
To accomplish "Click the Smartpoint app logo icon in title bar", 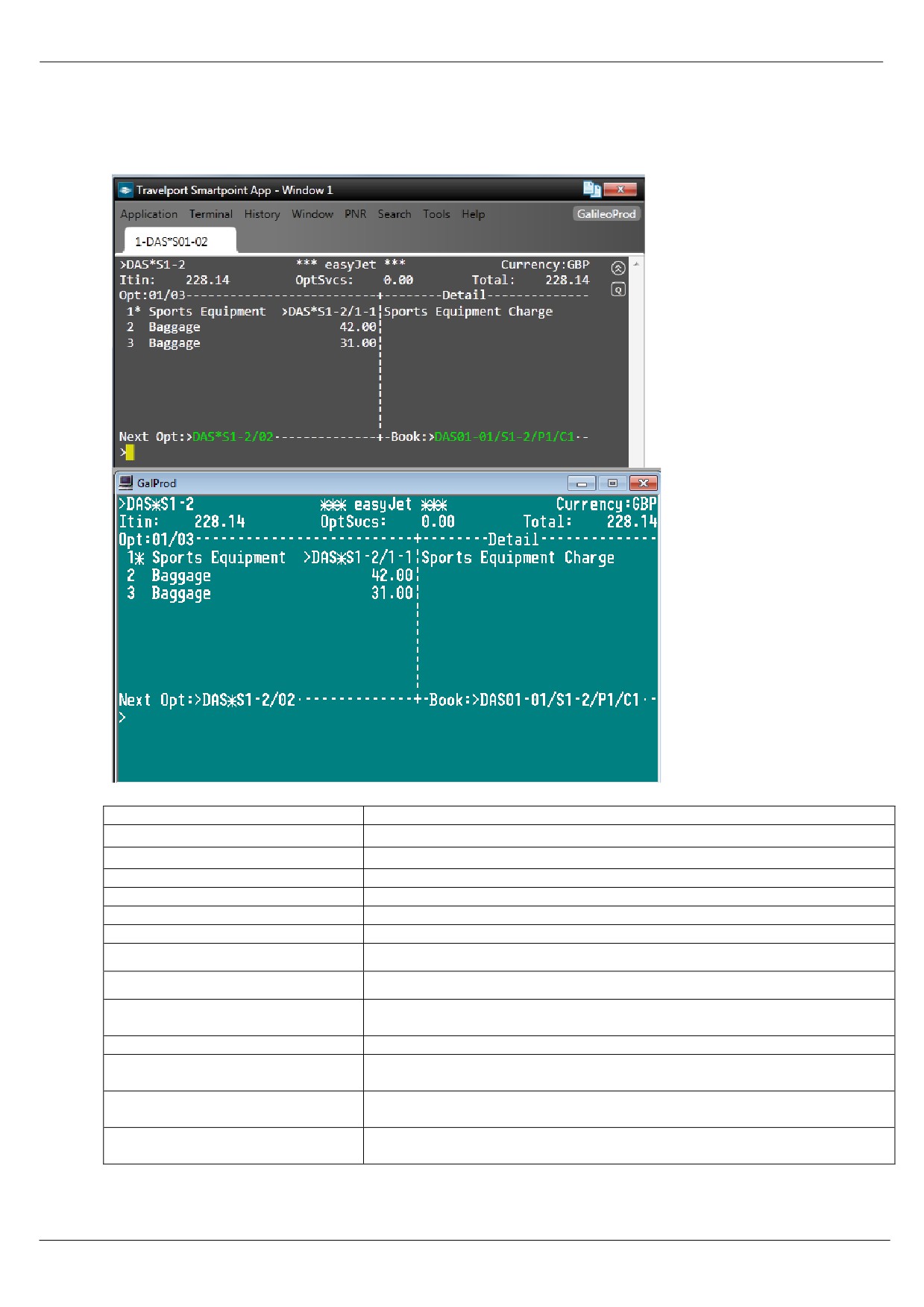I will tap(126, 190).
